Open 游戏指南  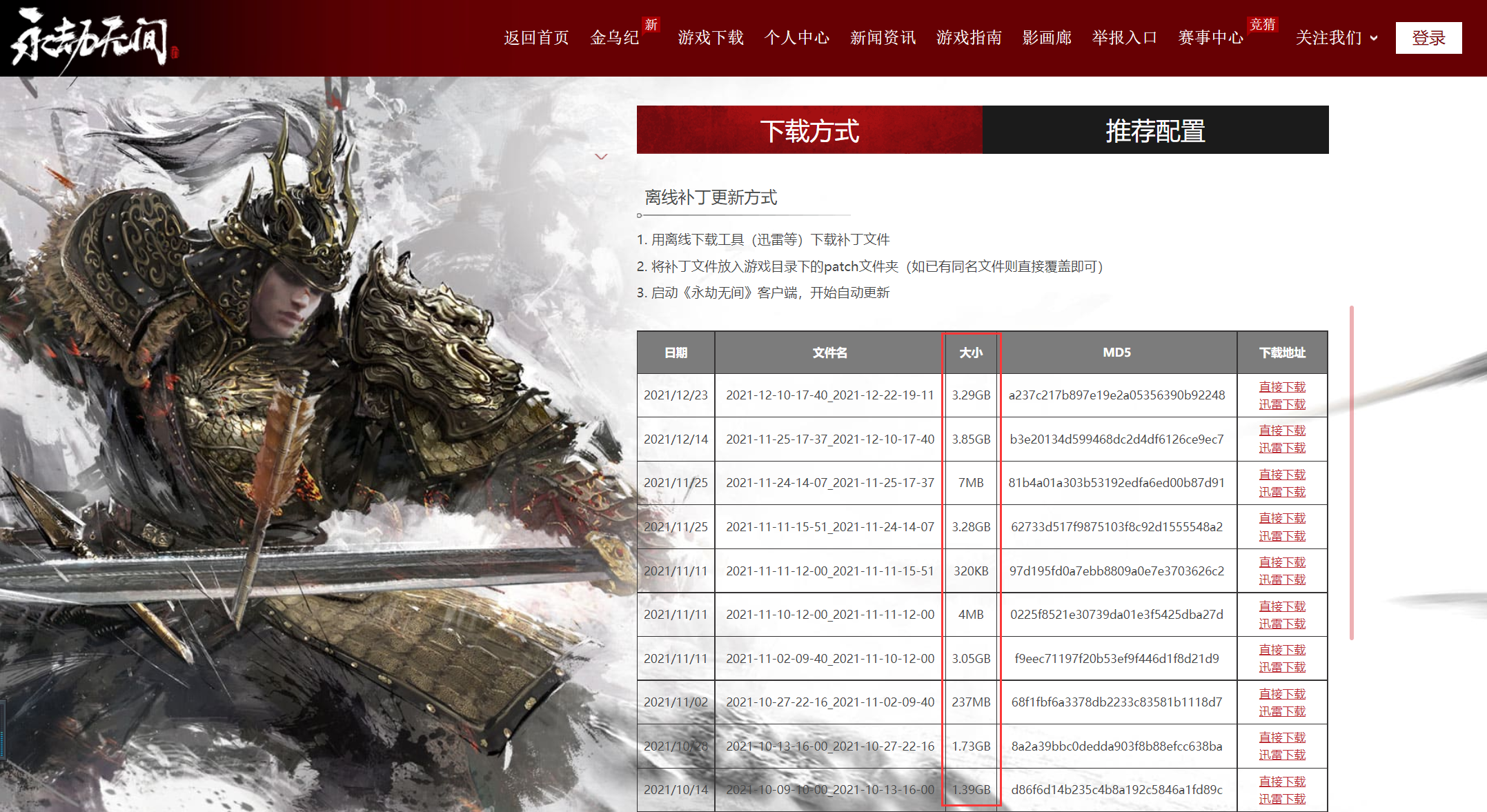pyautogui.click(x=969, y=38)
